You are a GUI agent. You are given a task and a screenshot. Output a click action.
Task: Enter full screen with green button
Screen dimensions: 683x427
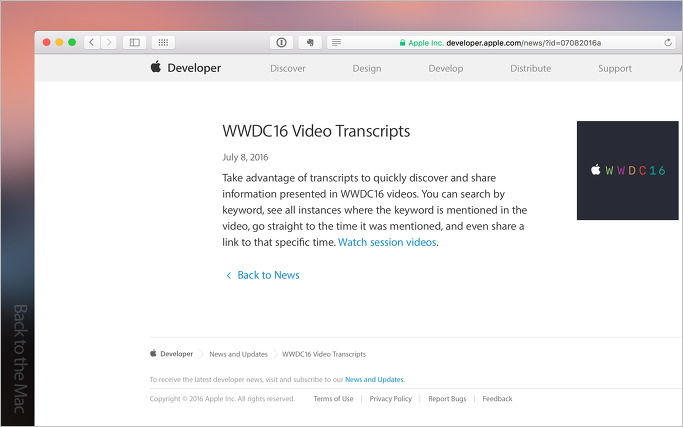[72, 42]
